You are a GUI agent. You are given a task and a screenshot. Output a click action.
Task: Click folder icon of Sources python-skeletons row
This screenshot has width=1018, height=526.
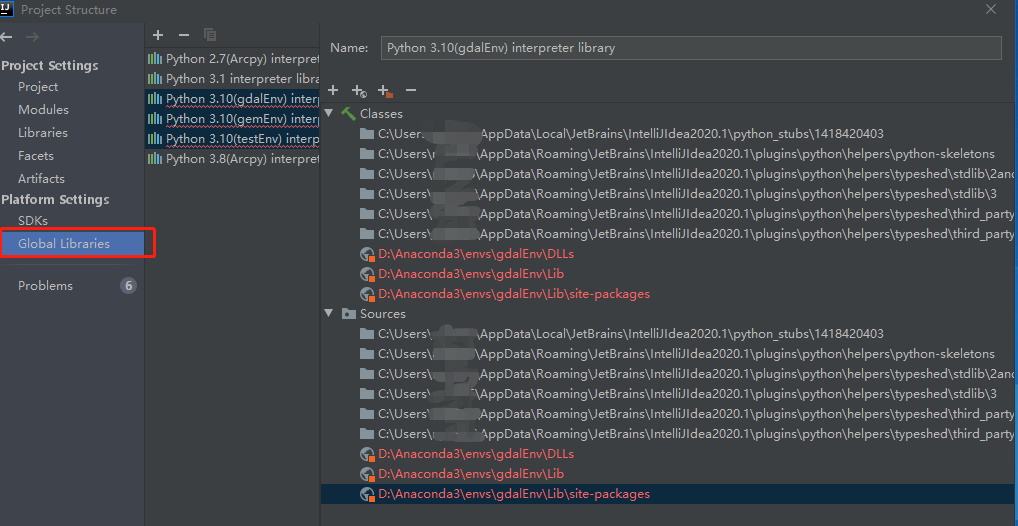tap(367, 354)
